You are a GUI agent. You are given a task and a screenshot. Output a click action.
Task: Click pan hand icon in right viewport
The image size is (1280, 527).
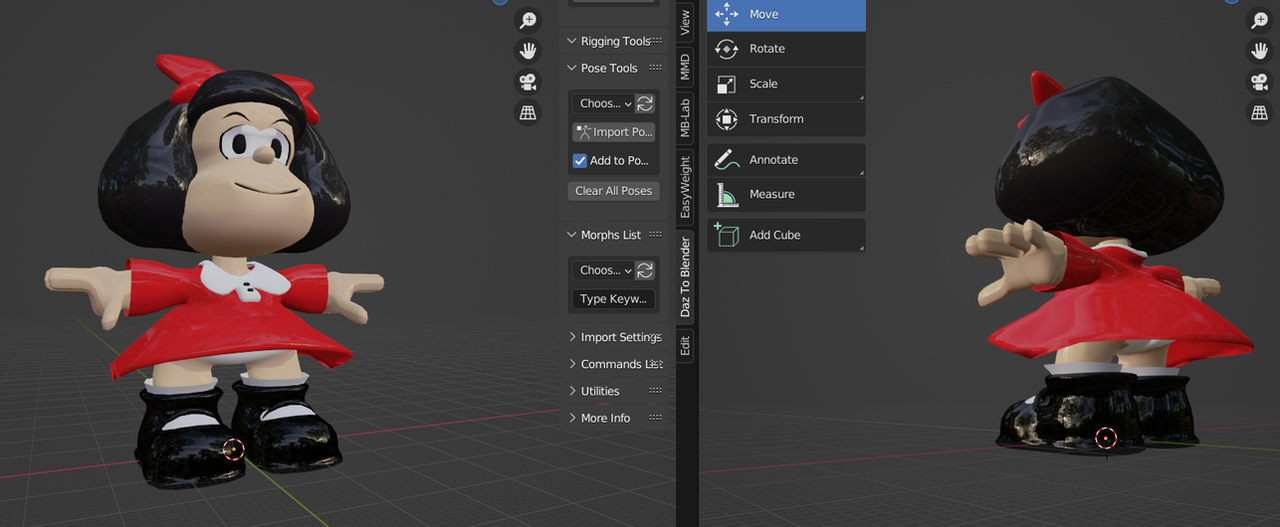1259,51
